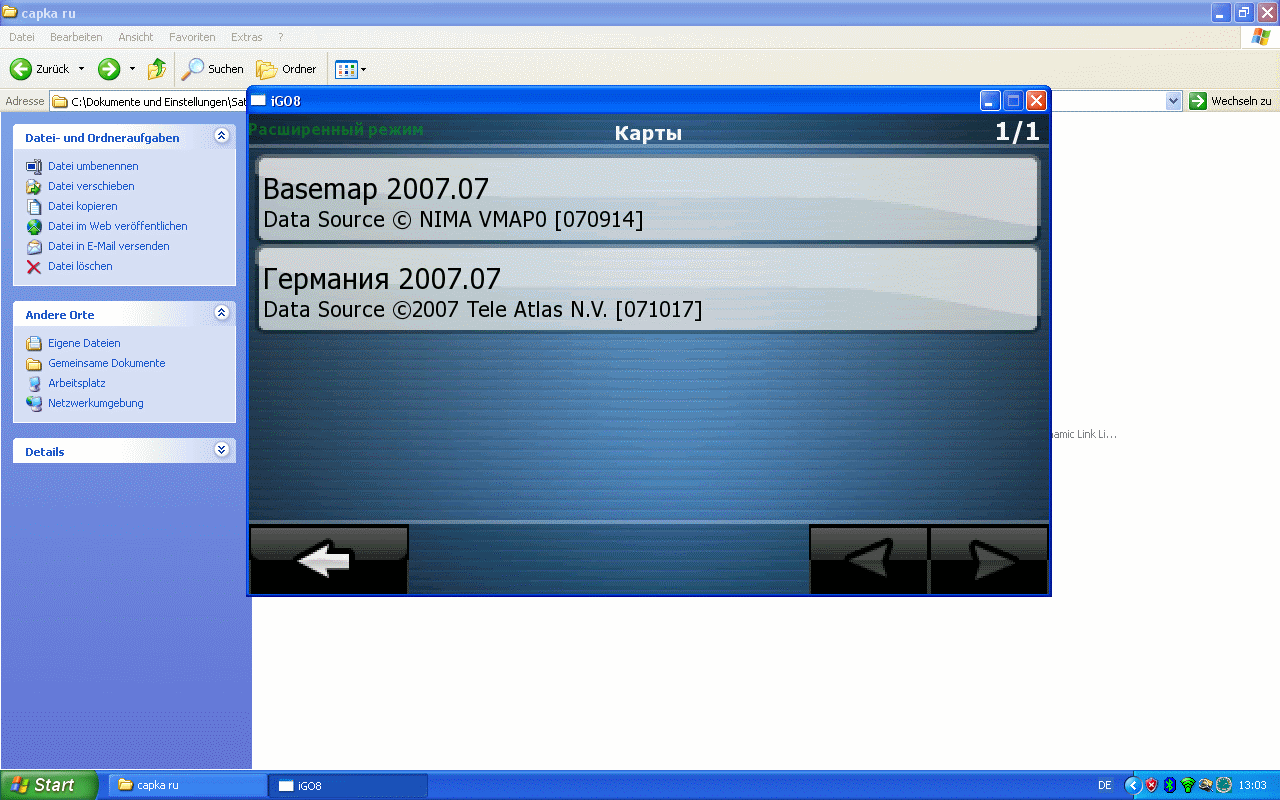Expand the Details panel

point(221,451)
